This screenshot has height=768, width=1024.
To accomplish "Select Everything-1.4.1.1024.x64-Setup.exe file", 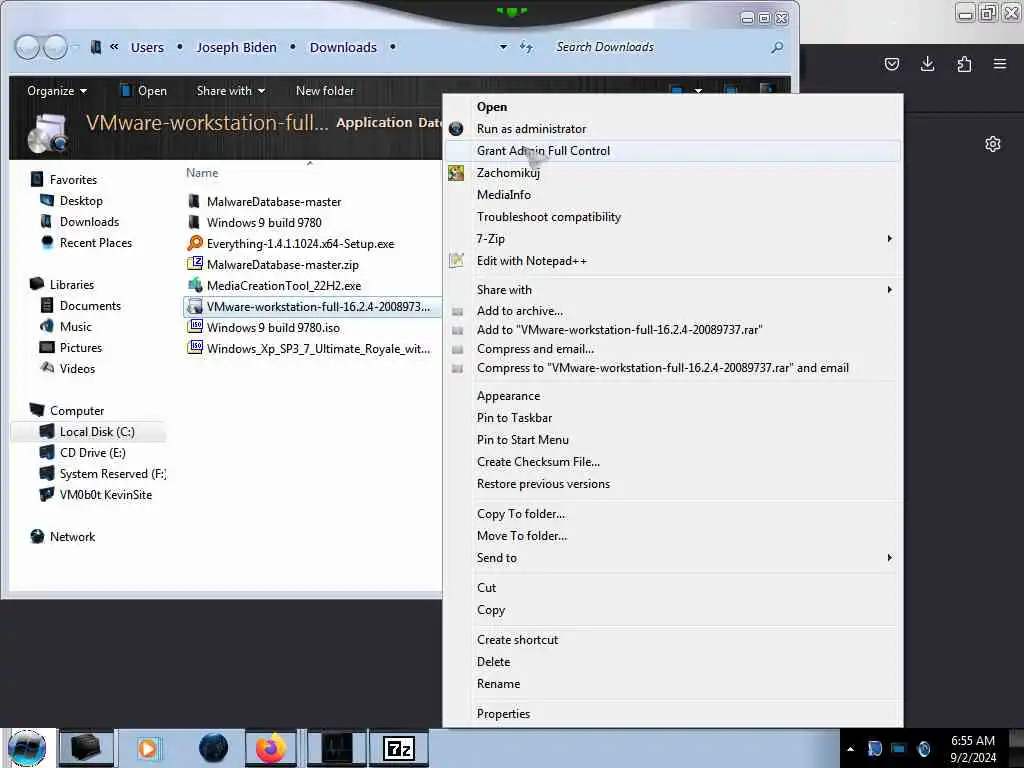I will 291,244.
